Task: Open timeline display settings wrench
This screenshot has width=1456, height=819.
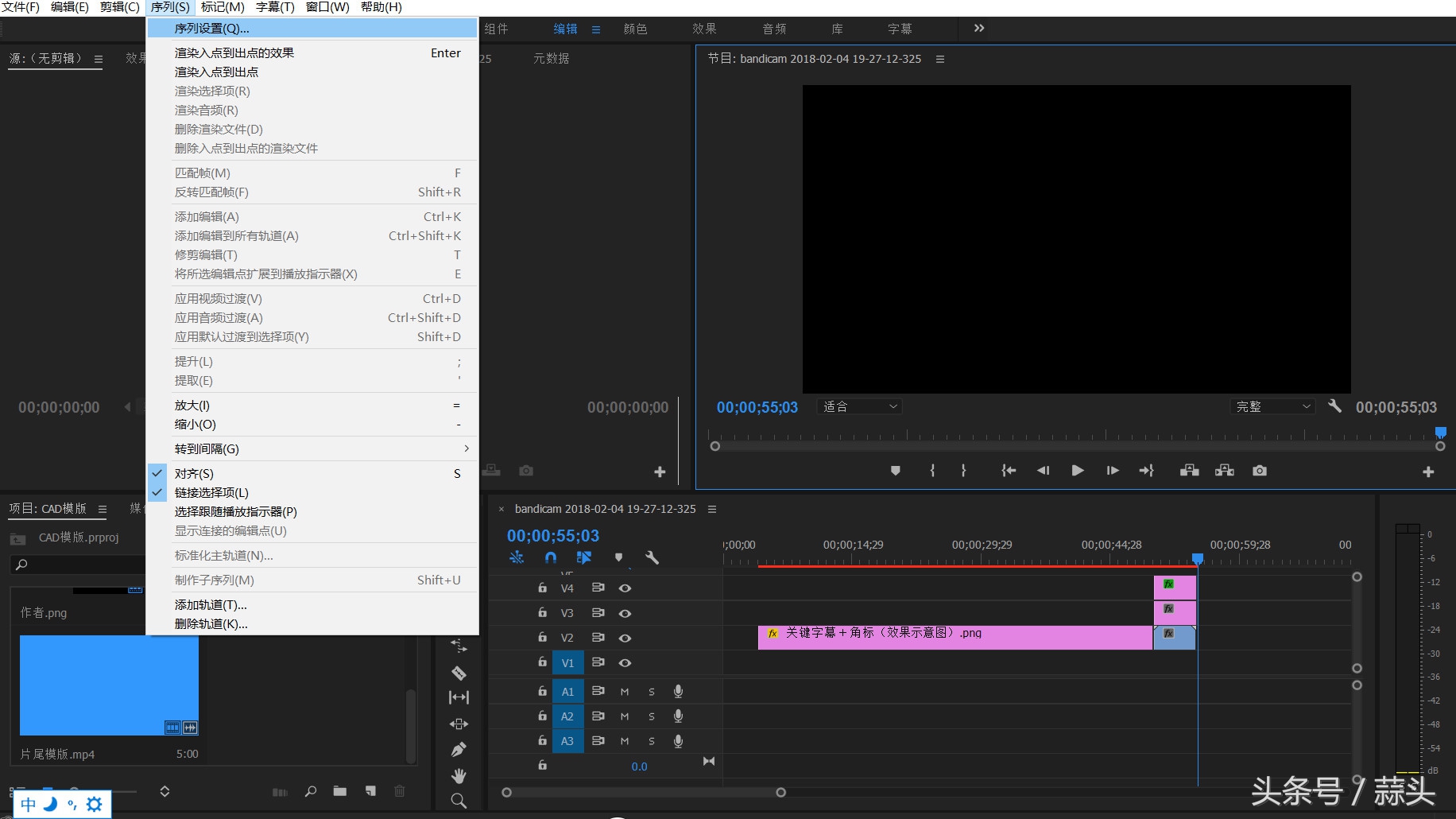Action: (652, 557)
